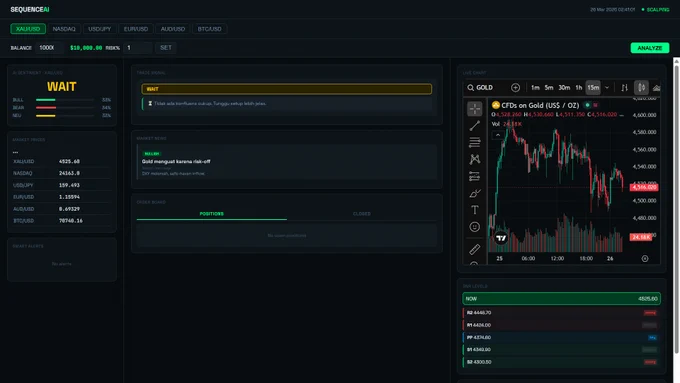Click the BULL sentiment progress bar
The image size is (680, 383).
[65, 100]
